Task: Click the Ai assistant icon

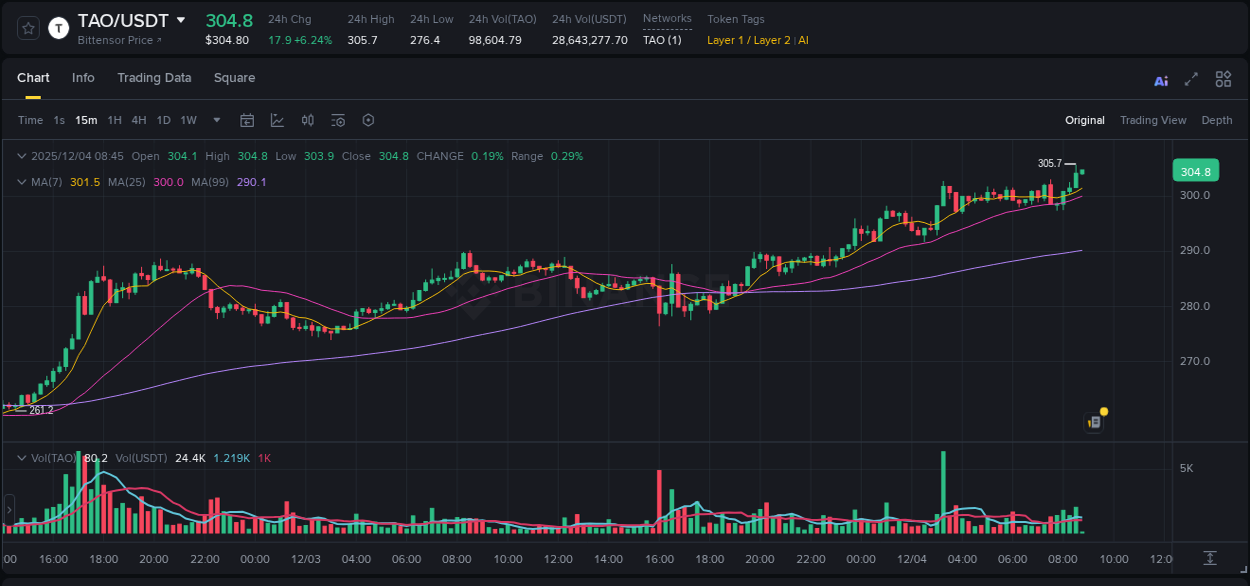Action: pos(1161,78)
